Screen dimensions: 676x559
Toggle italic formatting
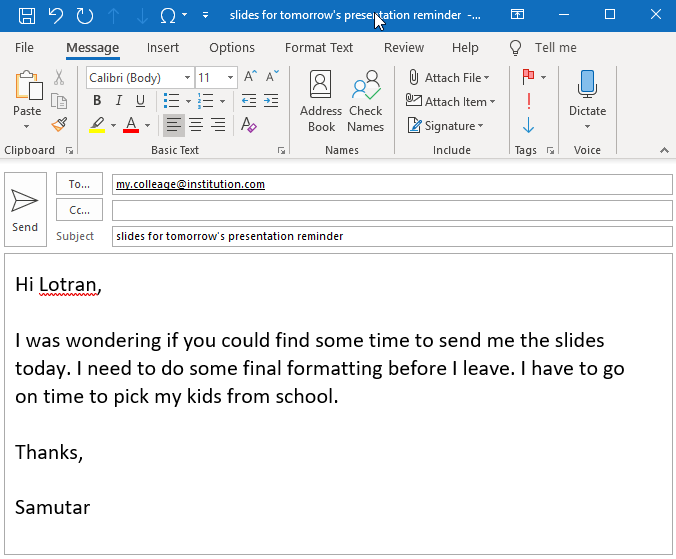click(x=119, y=101)
